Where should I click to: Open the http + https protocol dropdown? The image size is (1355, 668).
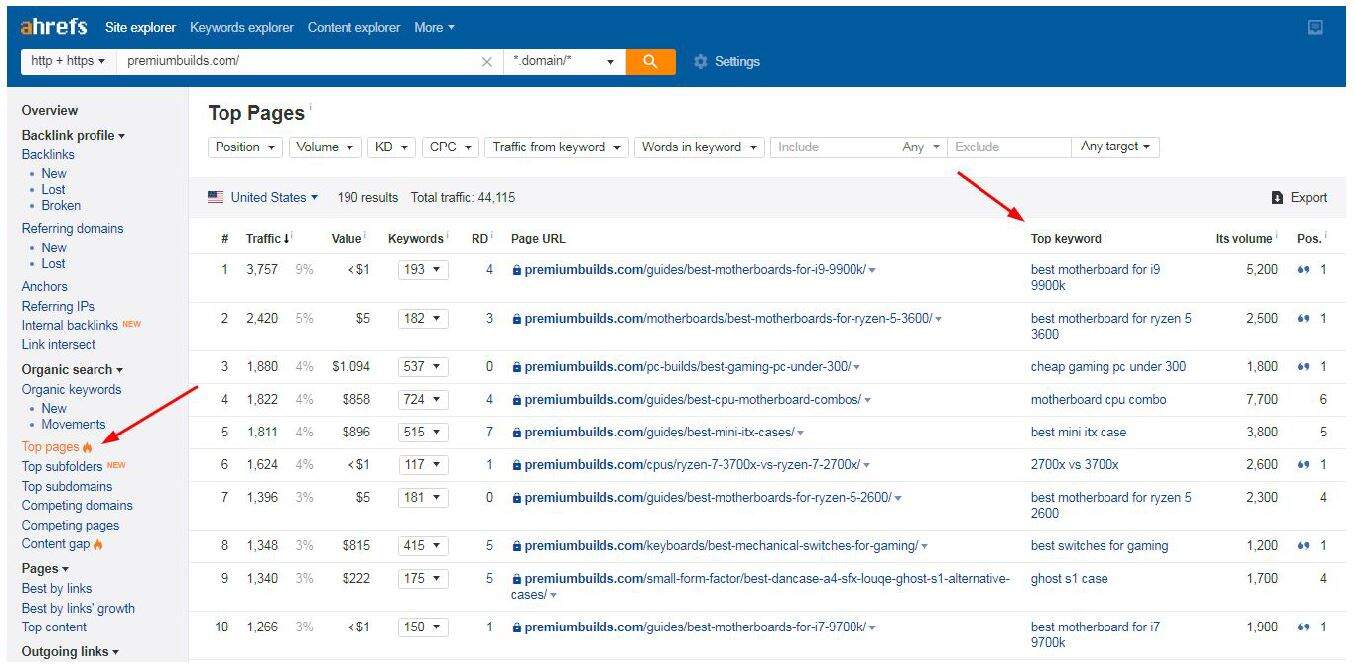[x=68, y=61]
